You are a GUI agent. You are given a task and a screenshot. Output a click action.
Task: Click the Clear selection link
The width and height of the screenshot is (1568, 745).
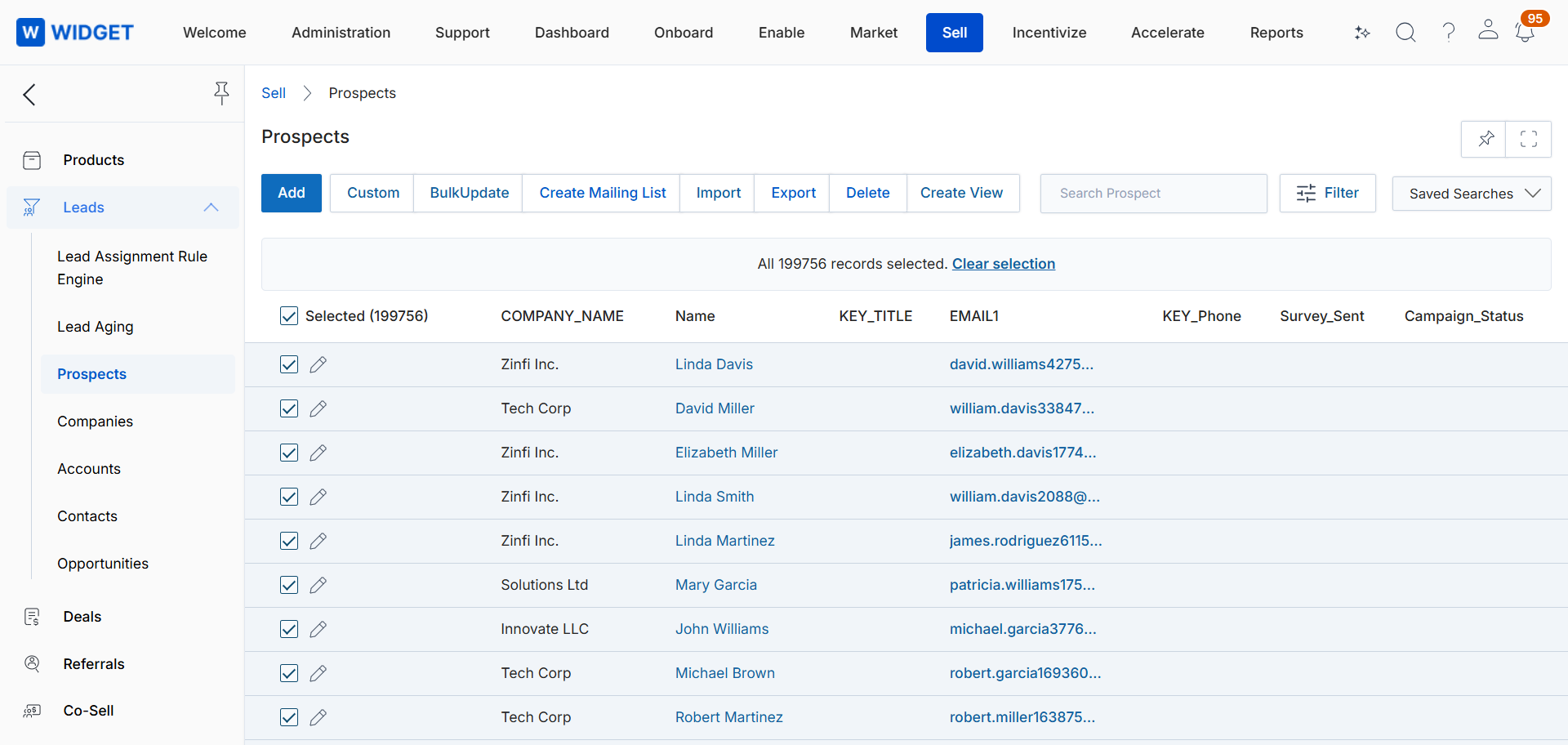tap(1004, 264)
